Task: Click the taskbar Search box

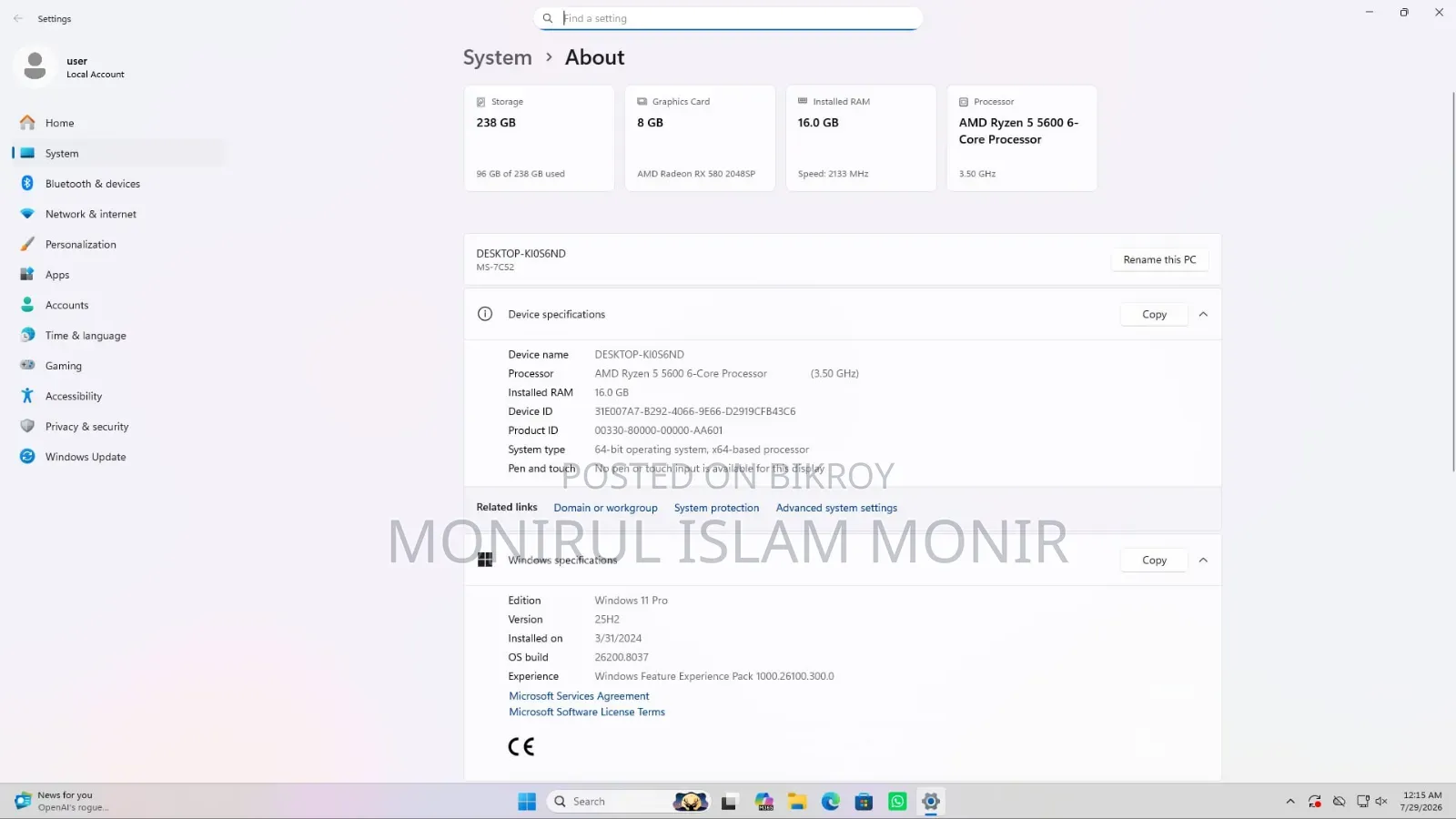Action: click(628, 802)
